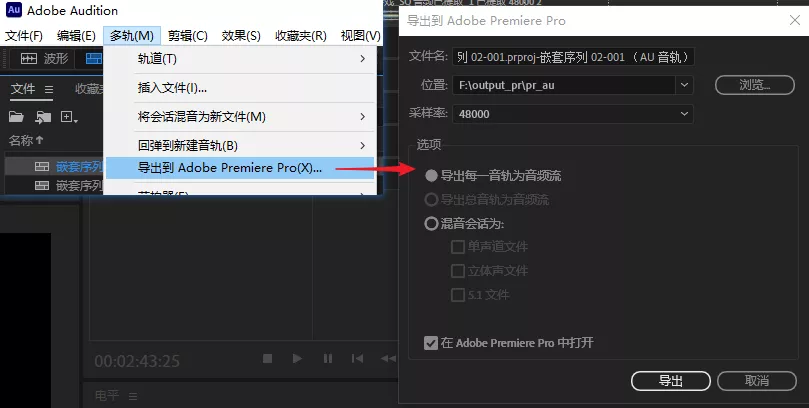This screenshot has width=809, height=408.
Task: Open the 视图(V) menu
Action: pyautogui.click(x=360, y=36)
